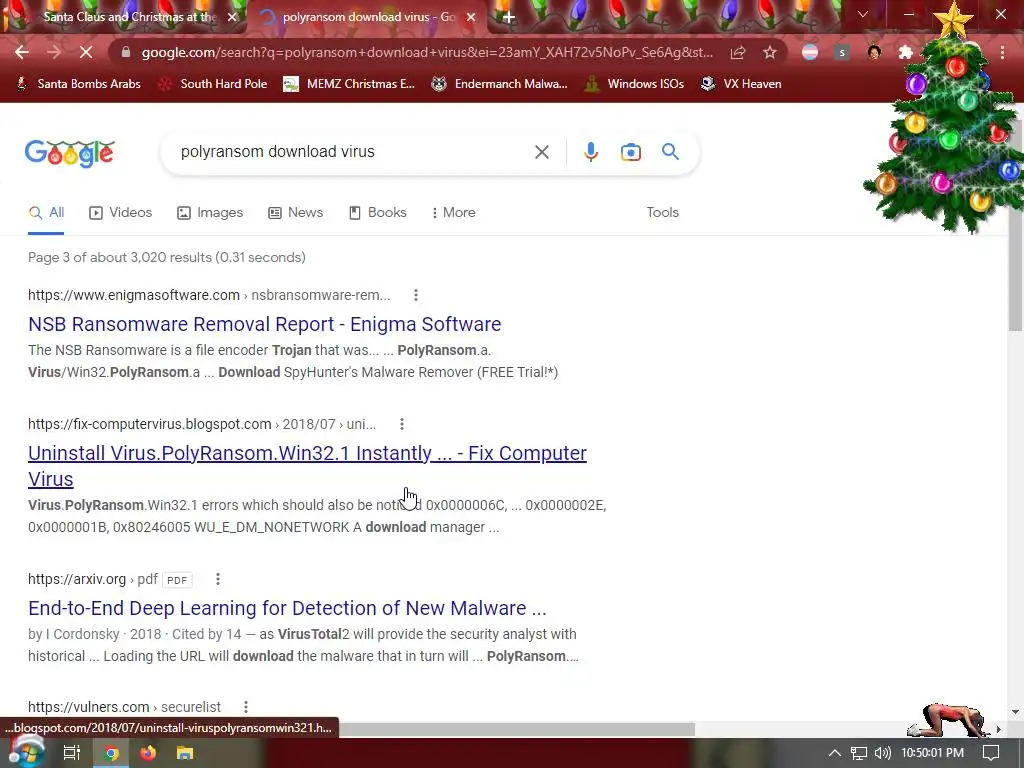Click the Chrome taskbar icon
The image size is (1024, 768).
(111, 753)
